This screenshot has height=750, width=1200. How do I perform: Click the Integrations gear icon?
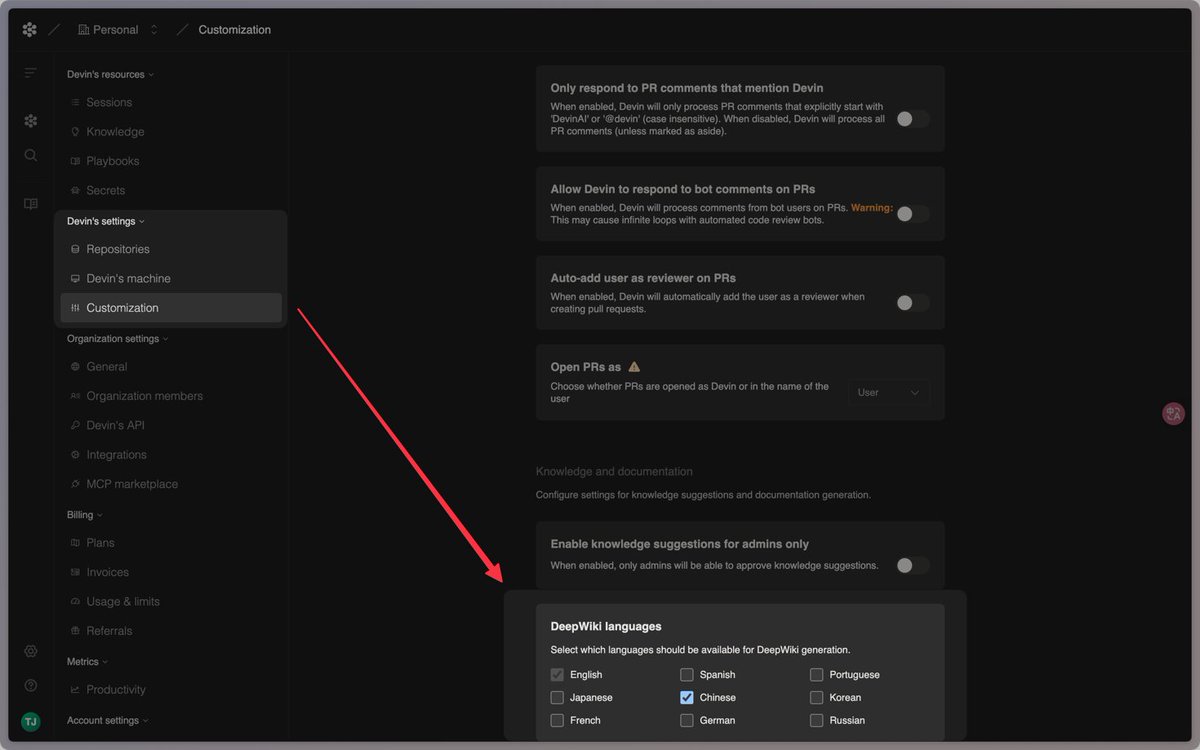point(75,455)
